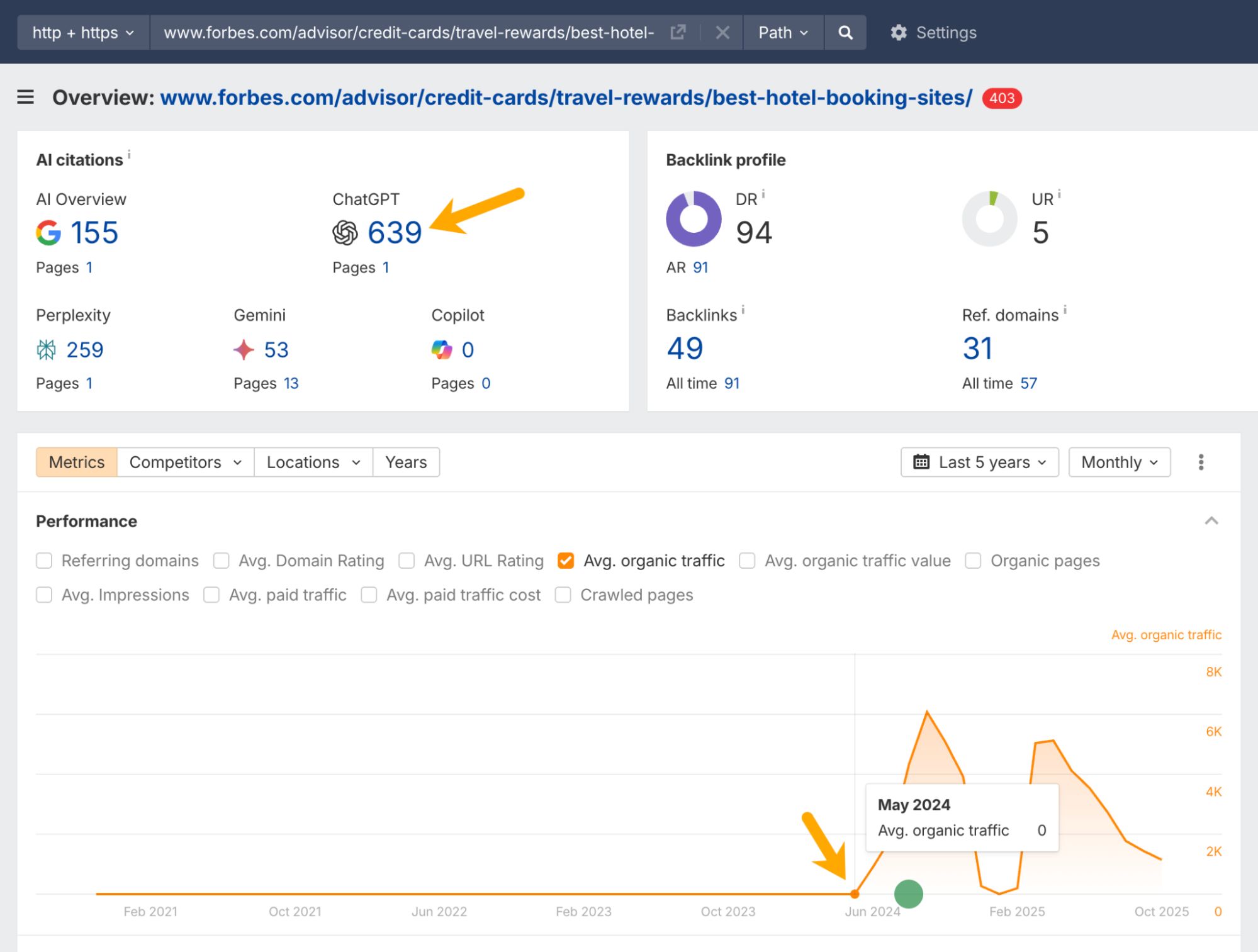The image size is (1258, 952).
Task: Open the http + https protocol dropdown
Action: [x=82, y=32]
